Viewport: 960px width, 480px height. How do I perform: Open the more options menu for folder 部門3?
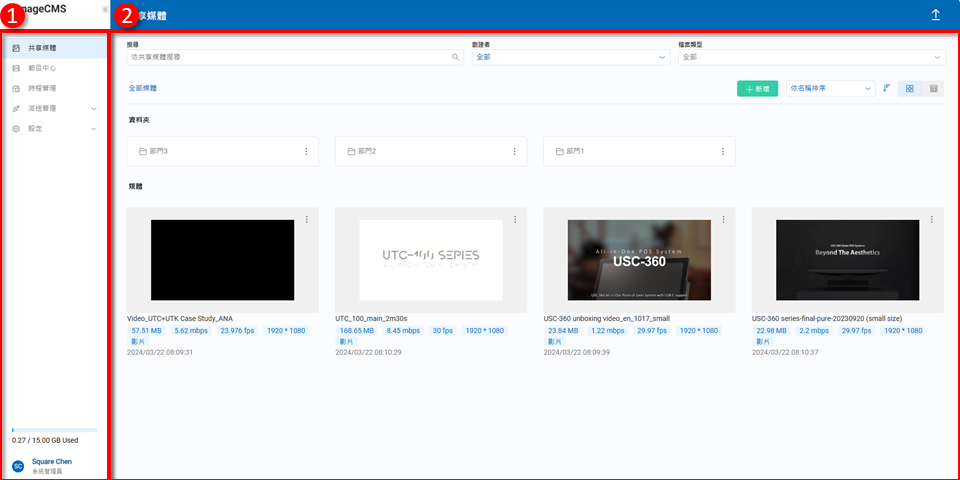[306, 152]
